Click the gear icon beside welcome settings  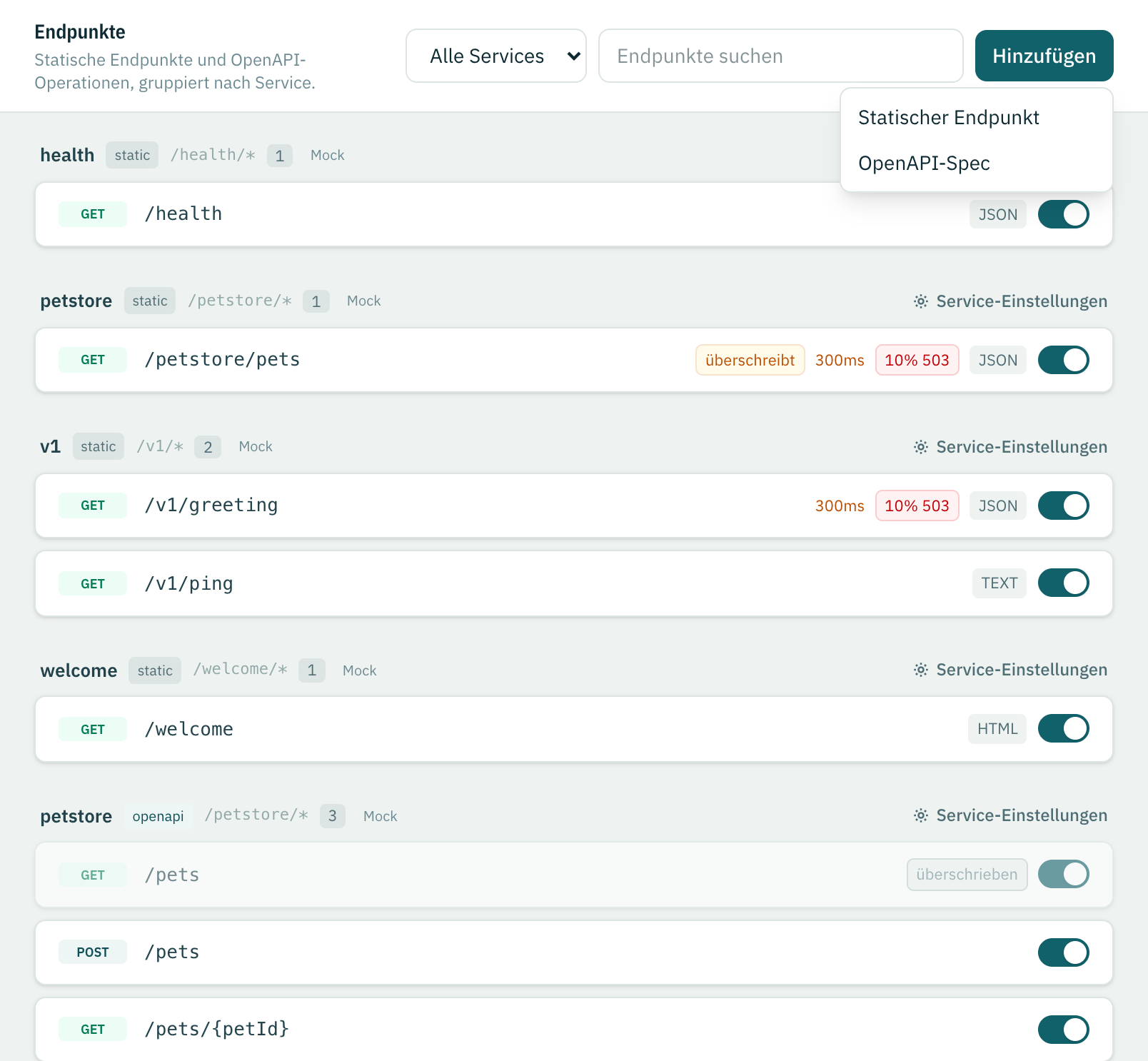(921, 670)
